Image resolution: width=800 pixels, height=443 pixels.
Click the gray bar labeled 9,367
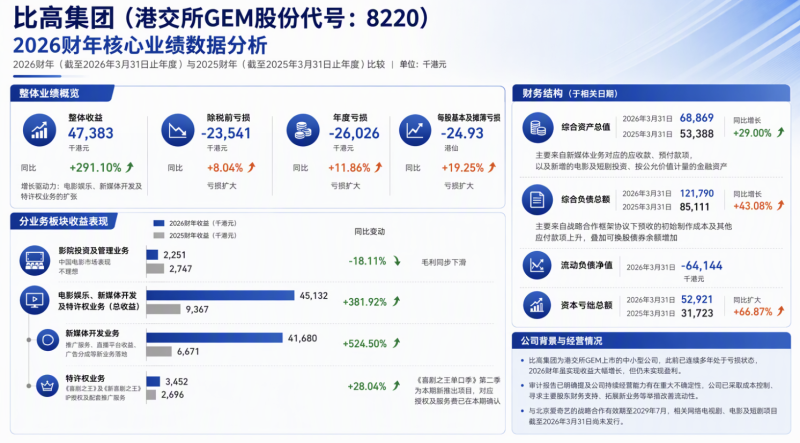tap(163, 309)
